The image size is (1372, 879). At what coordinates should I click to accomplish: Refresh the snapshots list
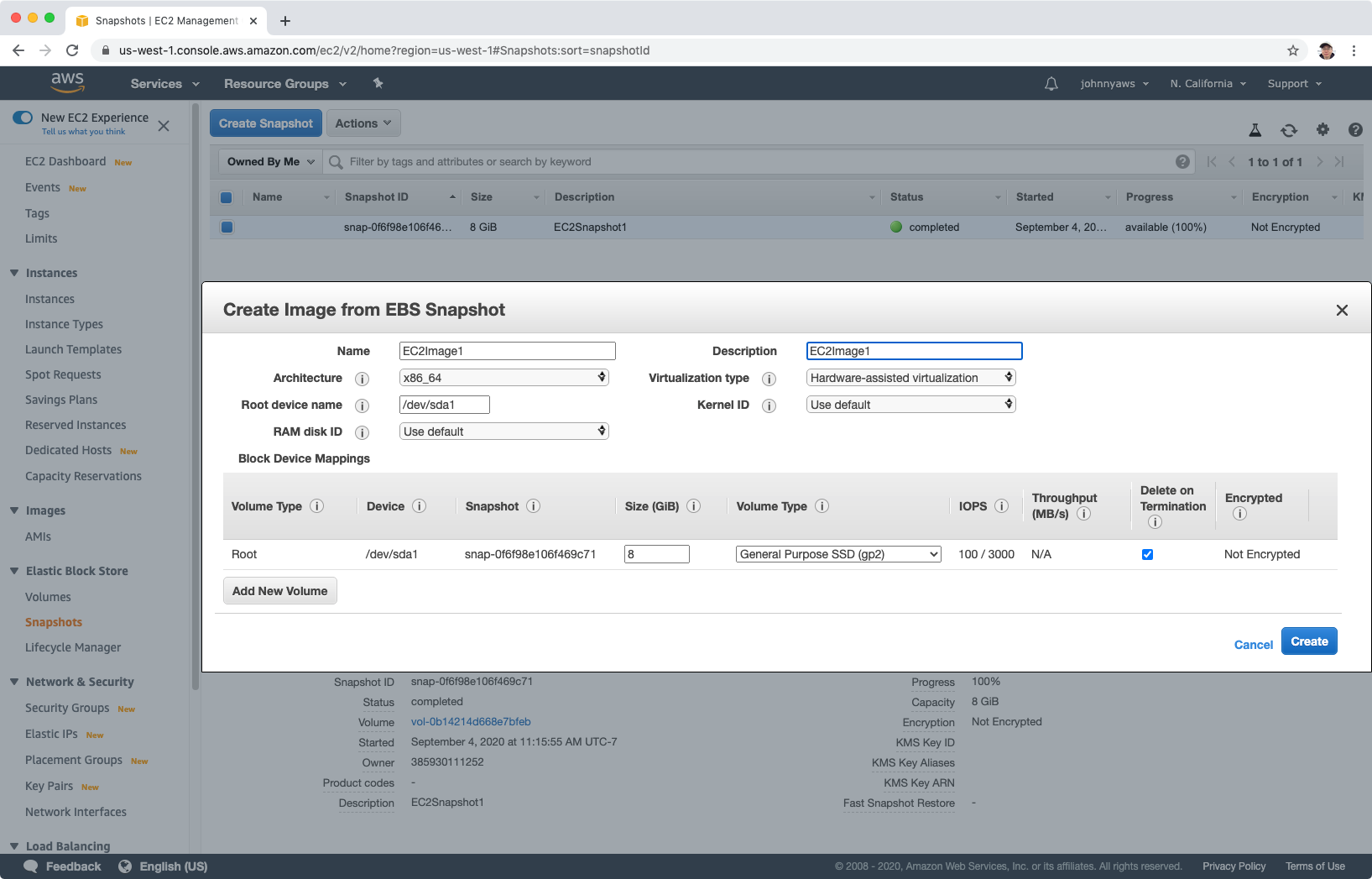pos(1289,129)
